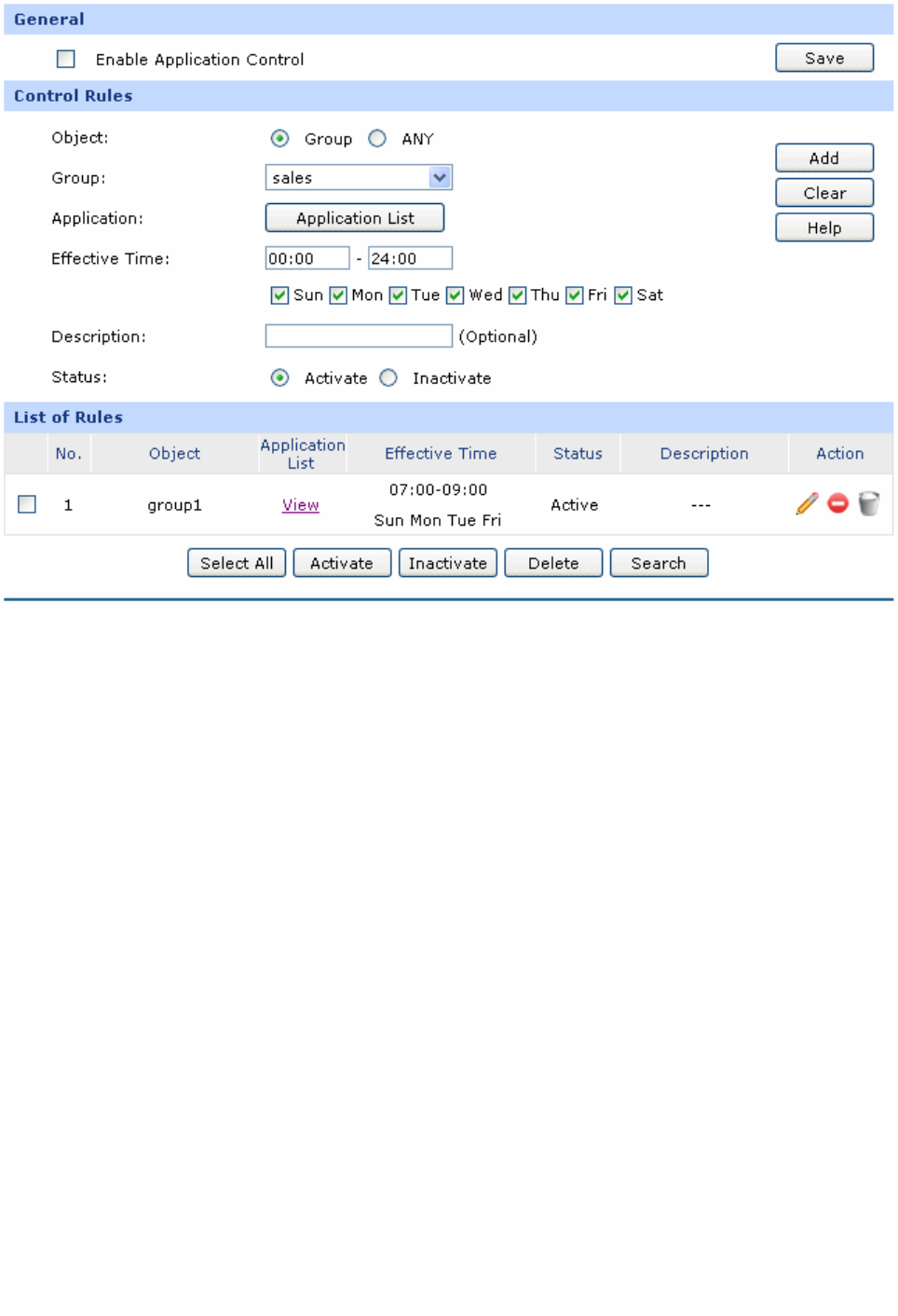Viewport: 898px width, 1316px height.
Task: Click the Sun Mon Tue Fri text
Action: tap(438, 520)
